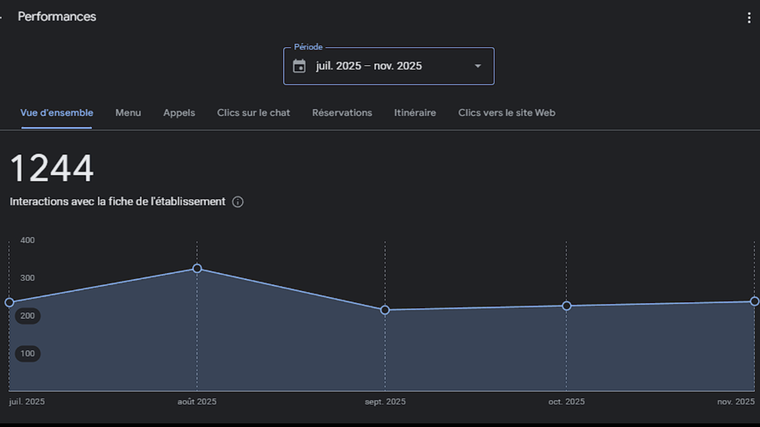Click the nov. 2025 data point

click(753, 301)
